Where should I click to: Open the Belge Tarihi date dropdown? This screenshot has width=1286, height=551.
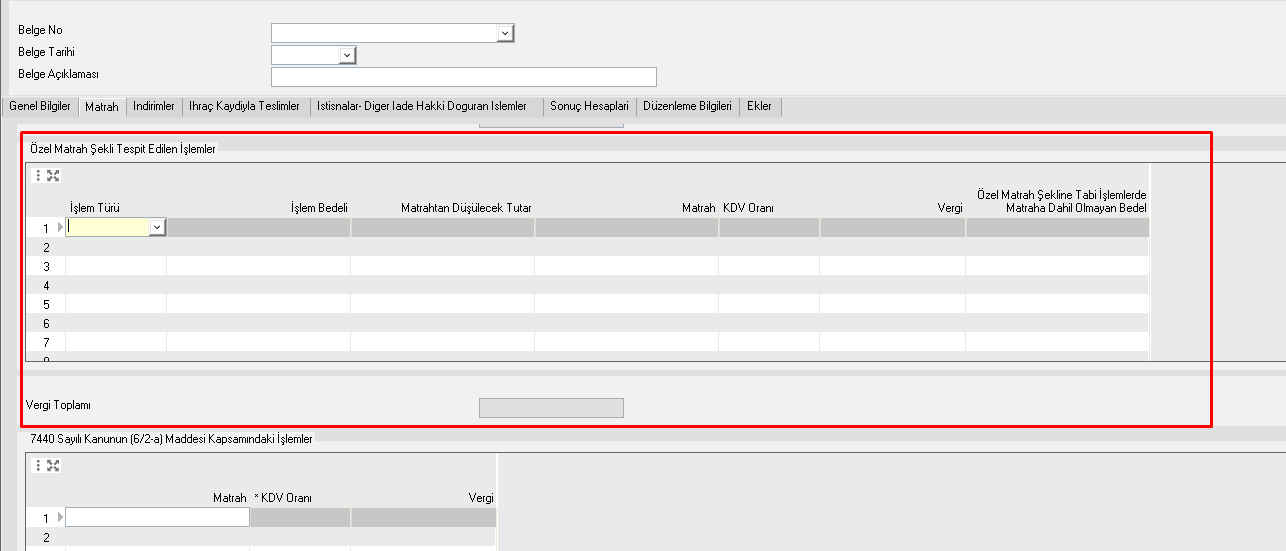click(x=347, y=55)
